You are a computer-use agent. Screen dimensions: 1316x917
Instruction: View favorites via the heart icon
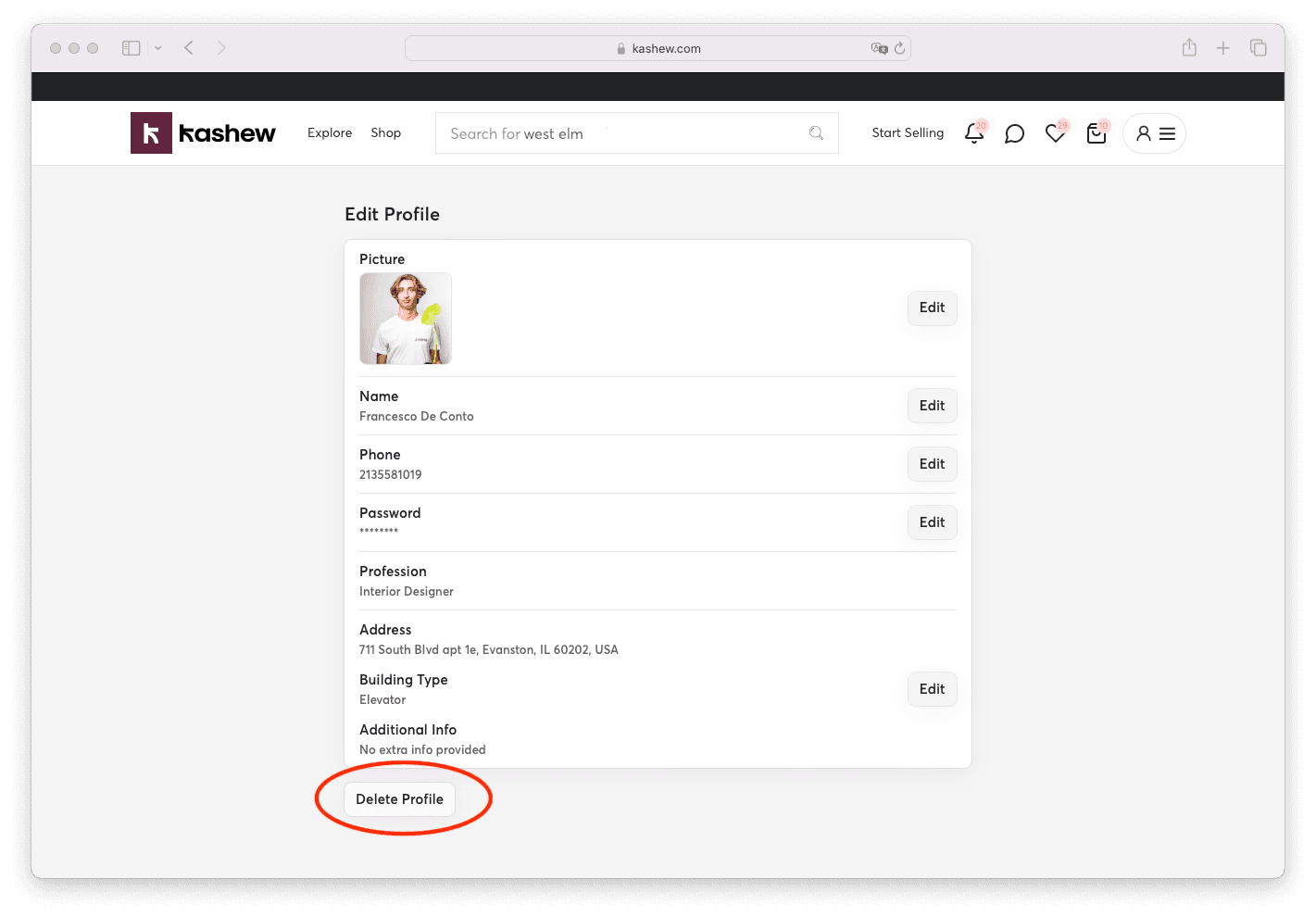1055,134
